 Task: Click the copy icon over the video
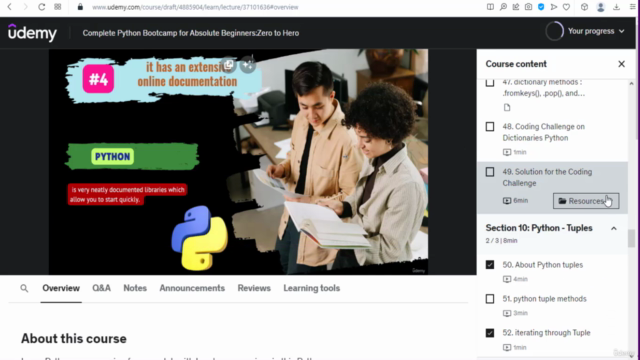(x=229, y=64)
